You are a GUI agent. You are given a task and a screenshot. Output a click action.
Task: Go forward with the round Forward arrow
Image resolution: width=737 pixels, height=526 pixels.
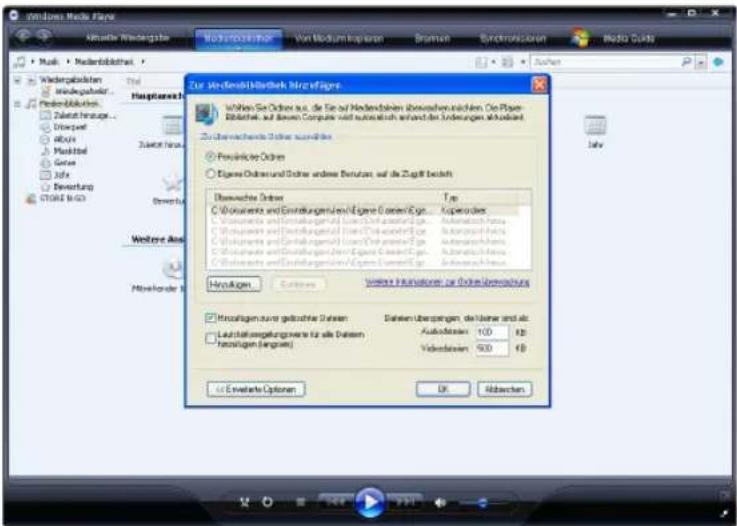[x=44, y=36]
